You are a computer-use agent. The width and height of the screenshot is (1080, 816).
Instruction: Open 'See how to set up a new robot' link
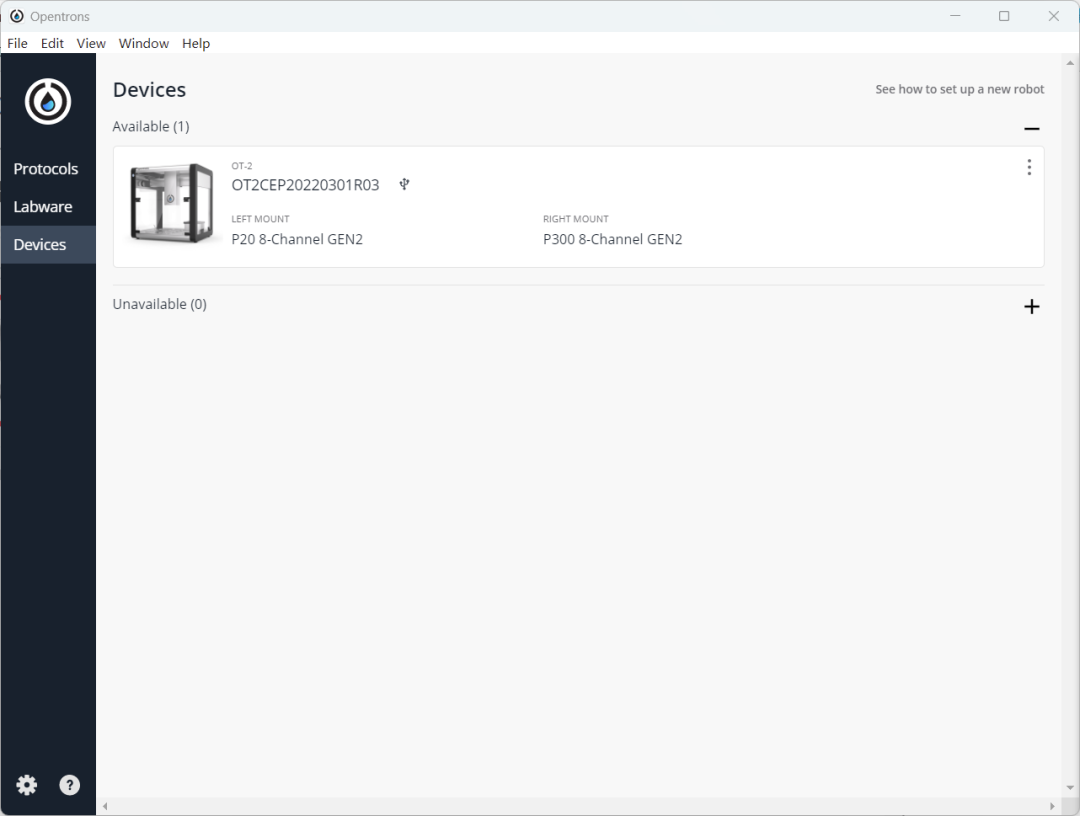pos(959,89)
